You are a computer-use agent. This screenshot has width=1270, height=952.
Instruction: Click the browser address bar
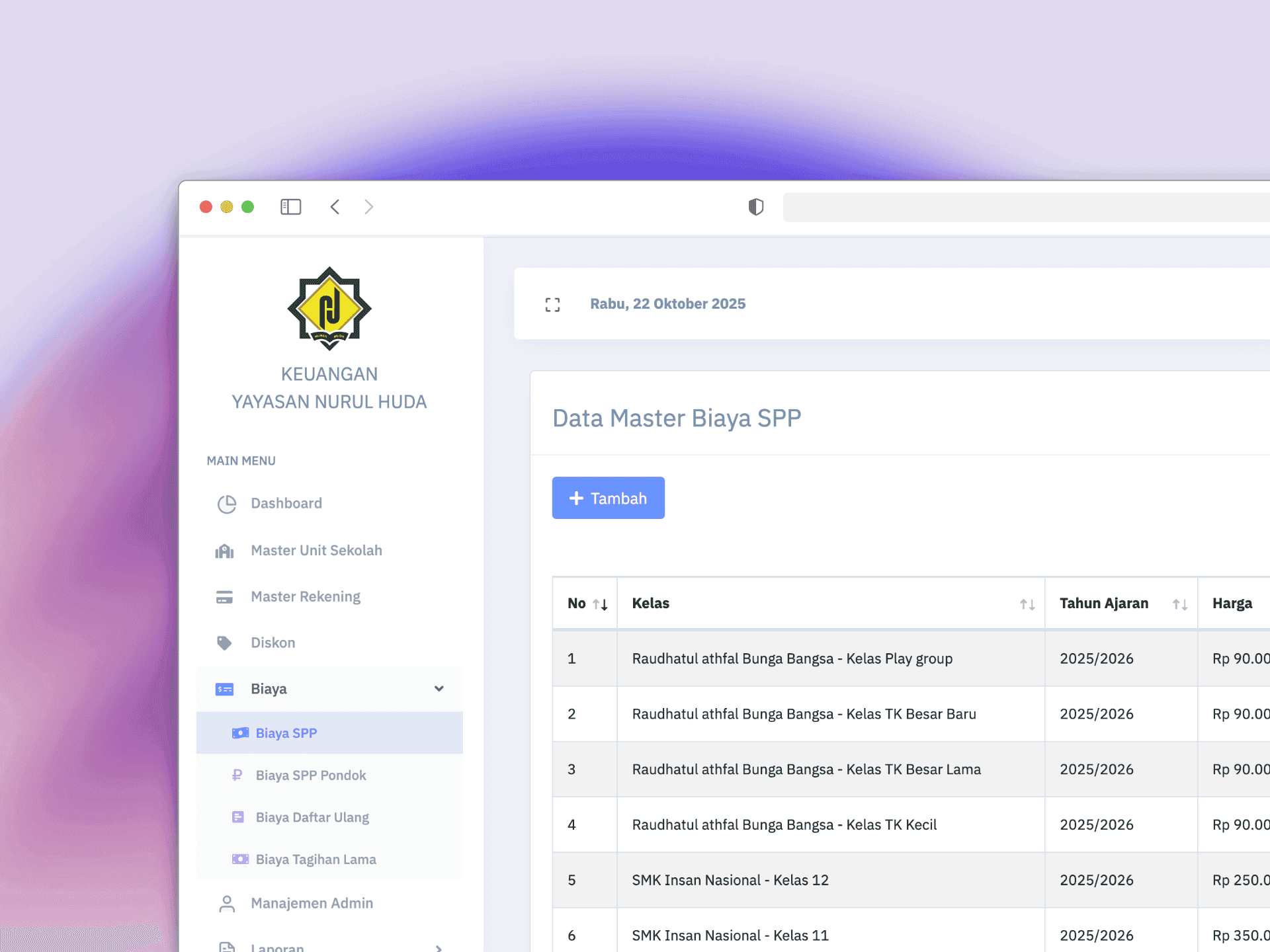click(1027, 207)
